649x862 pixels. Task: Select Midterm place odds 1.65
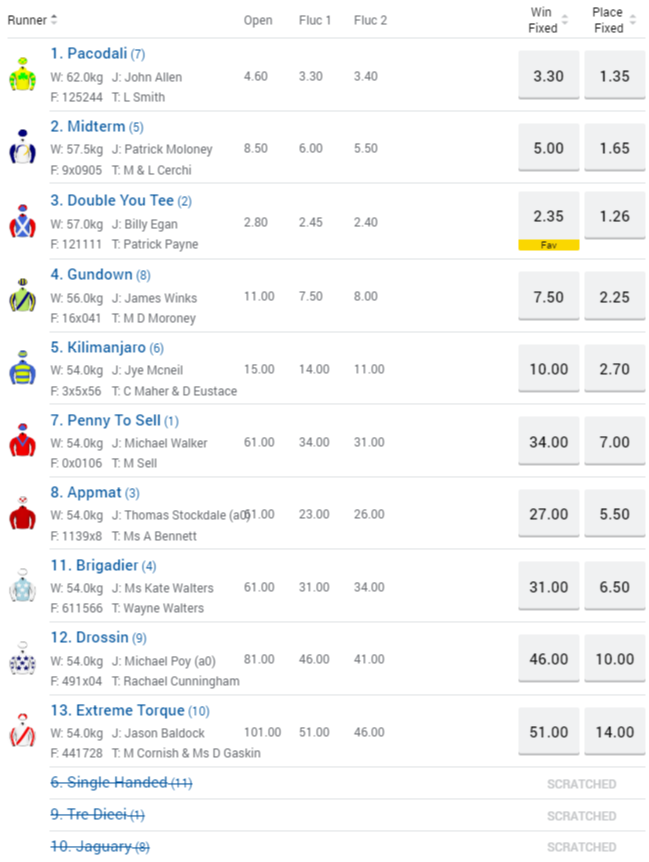pos(614,148)
